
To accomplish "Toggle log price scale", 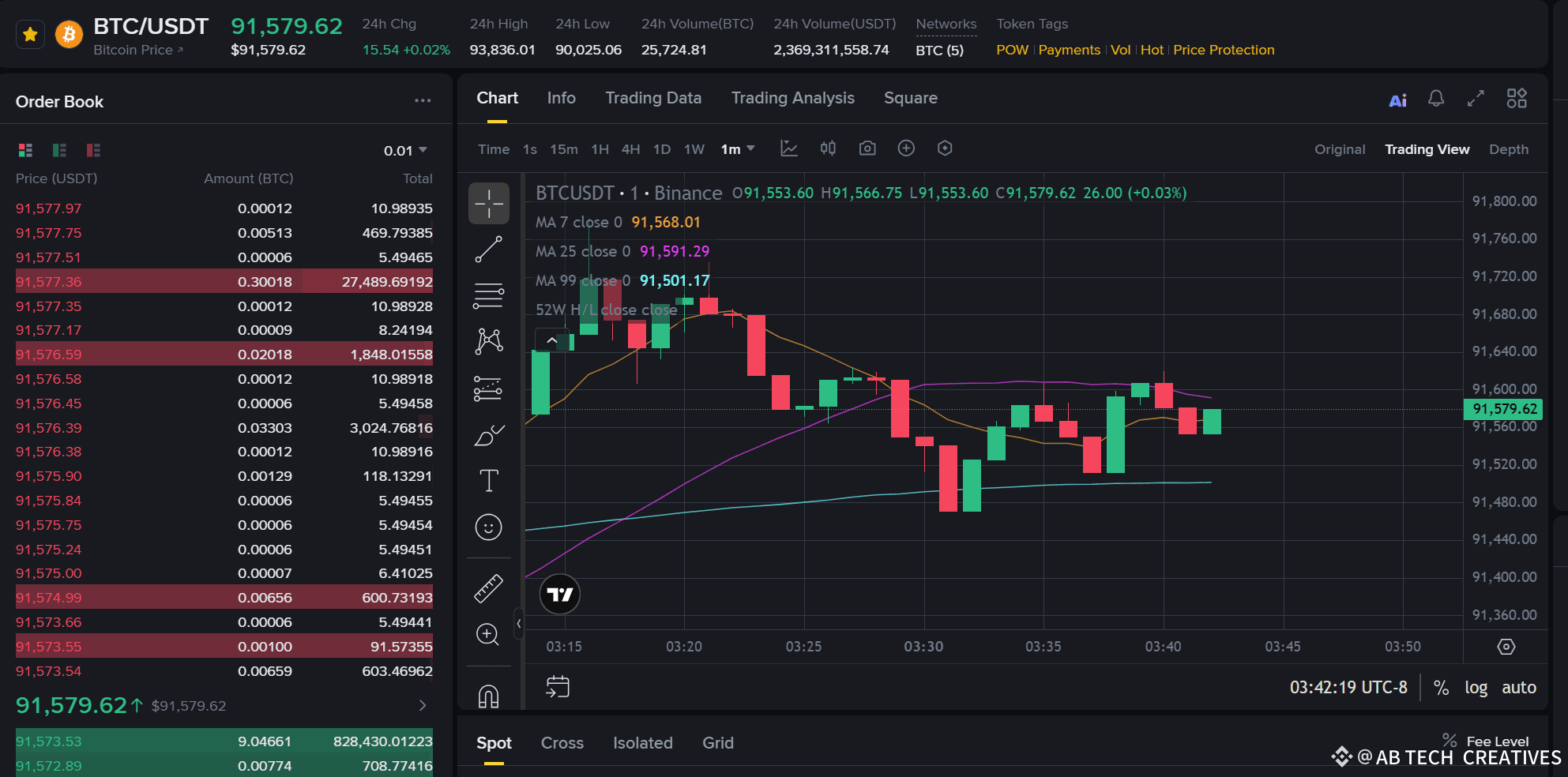I will [1476, 688].
